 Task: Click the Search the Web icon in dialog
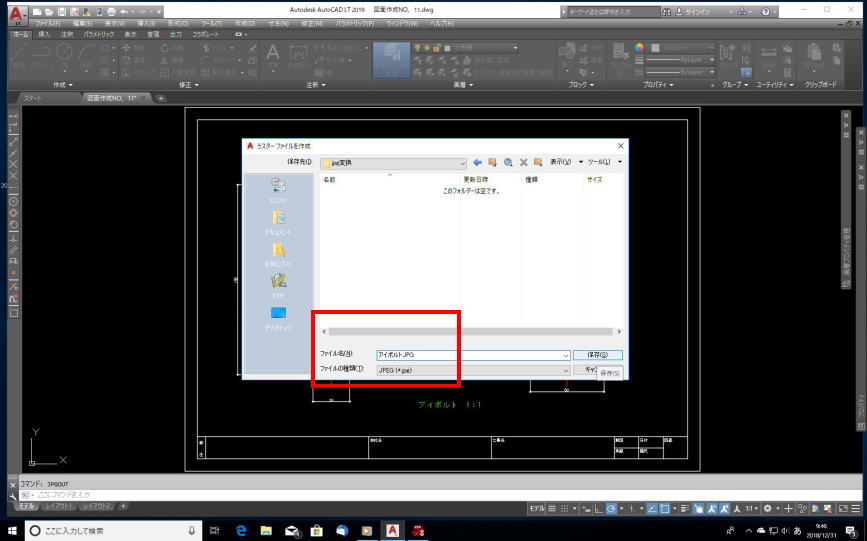508,162
